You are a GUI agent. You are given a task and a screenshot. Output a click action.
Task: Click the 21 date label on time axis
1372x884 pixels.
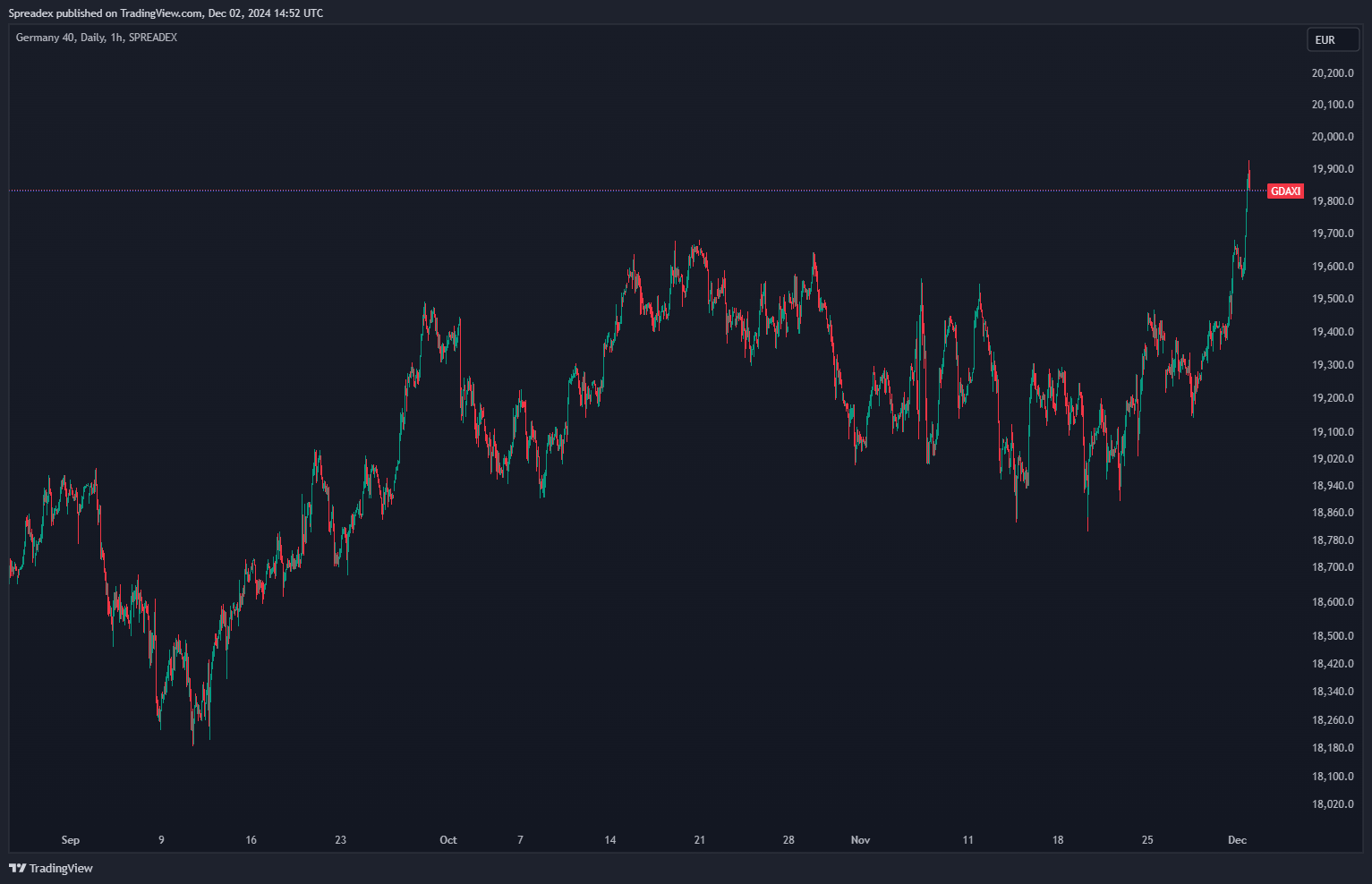[700, 840]
